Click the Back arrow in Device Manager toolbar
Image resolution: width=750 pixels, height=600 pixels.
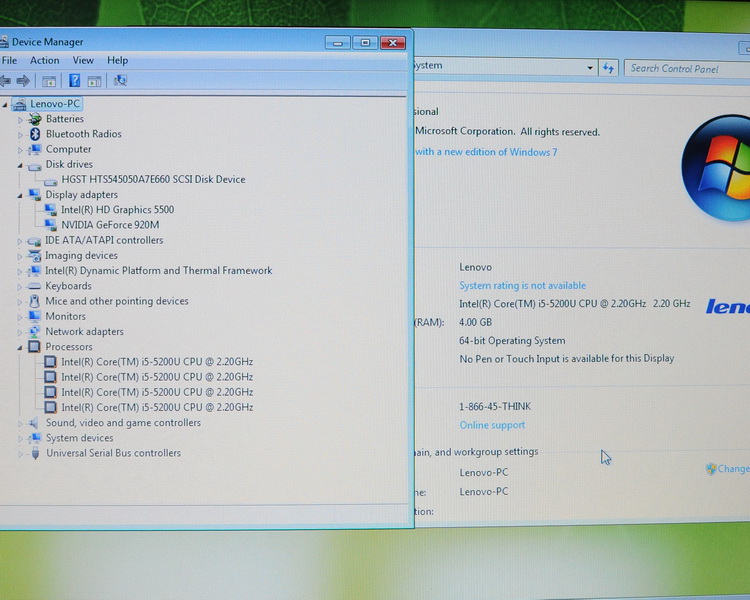(5, 81)
